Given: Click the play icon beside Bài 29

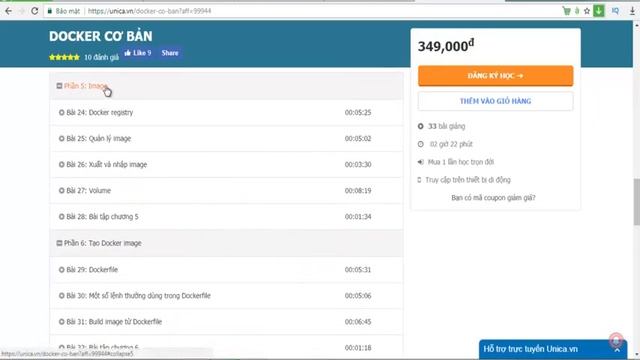Looking at the screenshot, I should pos(62,269).
